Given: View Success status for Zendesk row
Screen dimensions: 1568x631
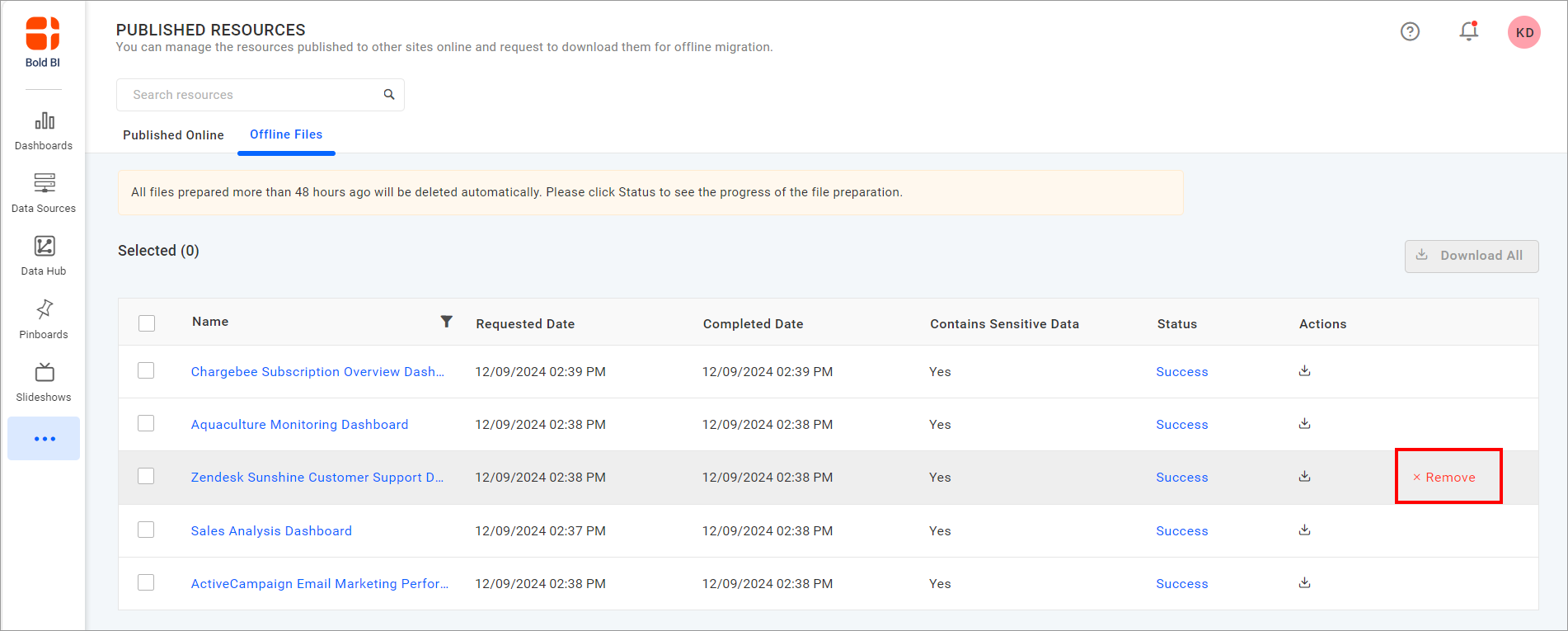Looking at the screenshot, I should tap(1181, 478).
